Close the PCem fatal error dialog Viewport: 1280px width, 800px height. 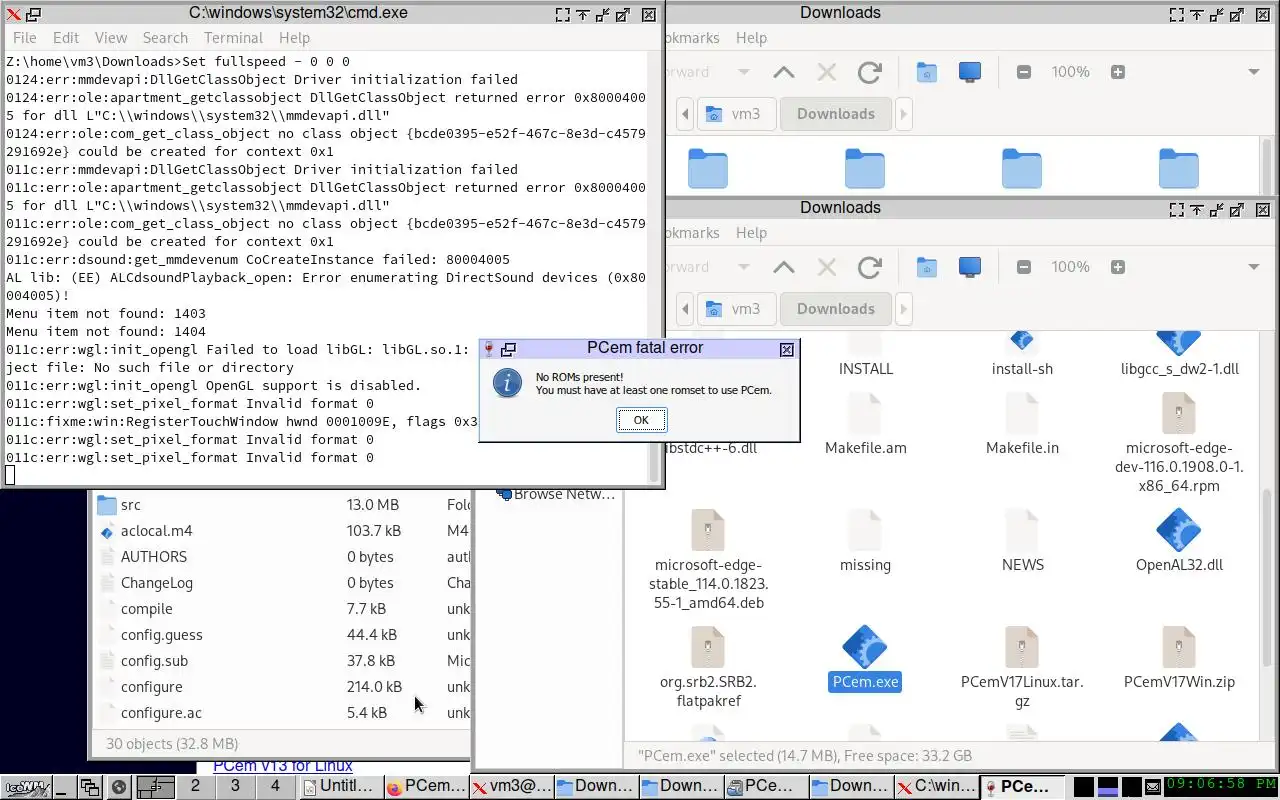787,349
